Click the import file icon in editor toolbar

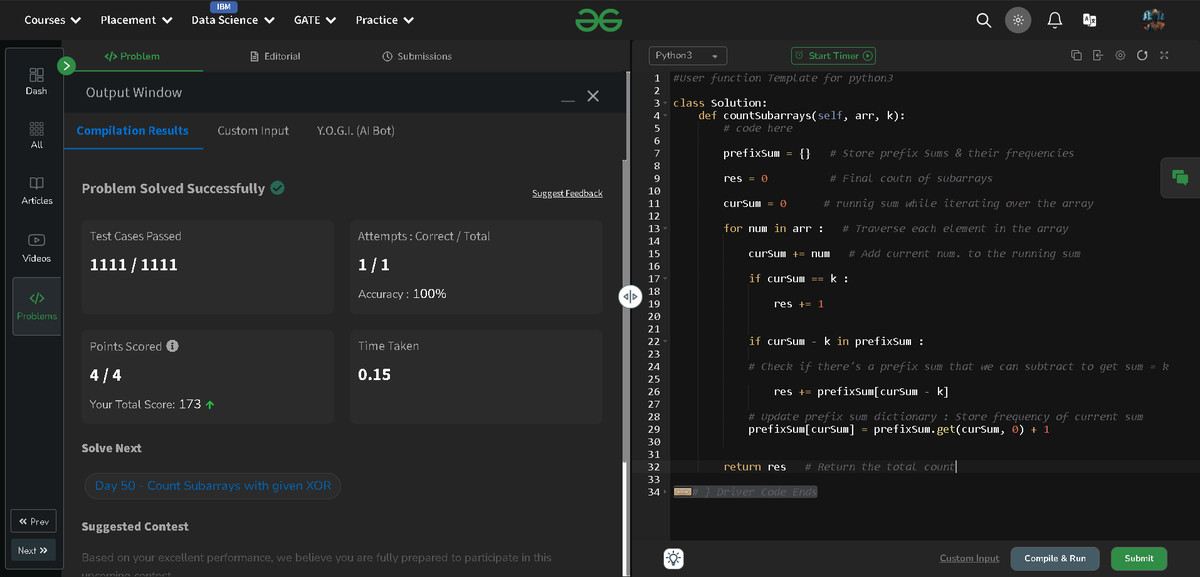coord(1098,56)
